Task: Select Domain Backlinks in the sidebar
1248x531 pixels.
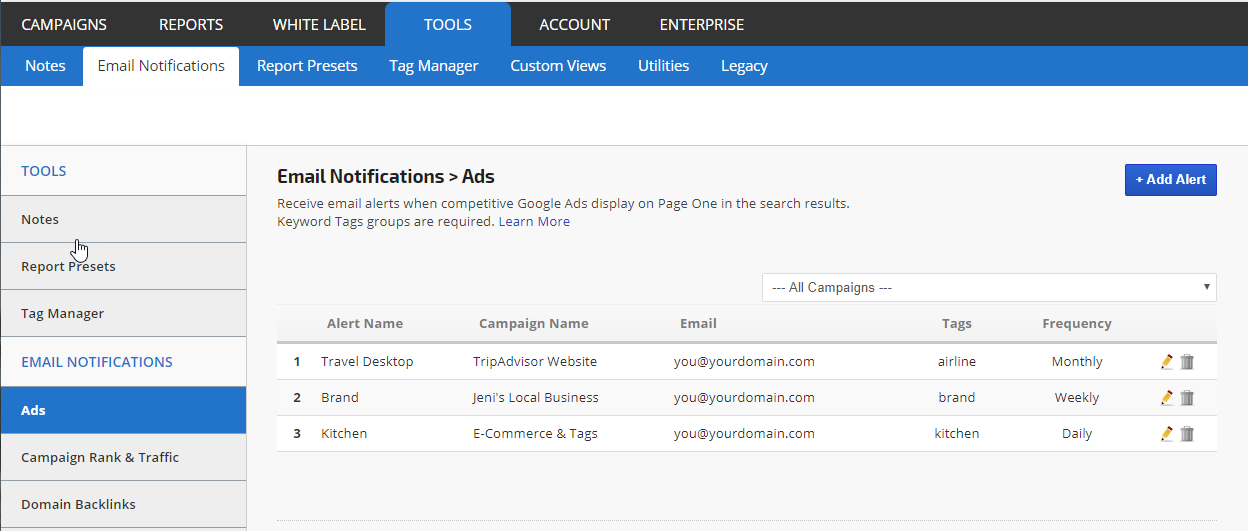Action: pyautogui.click(x=78, y=505)
